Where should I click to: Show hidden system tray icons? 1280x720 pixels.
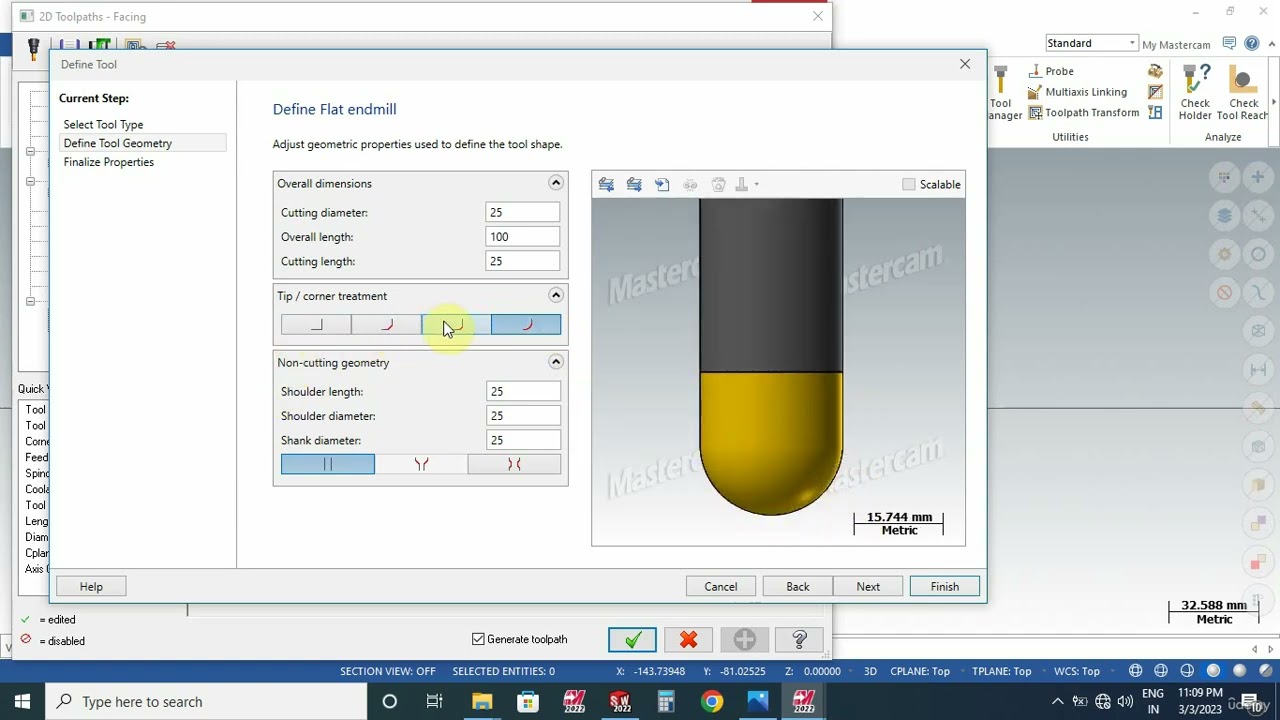(1057, 701)
